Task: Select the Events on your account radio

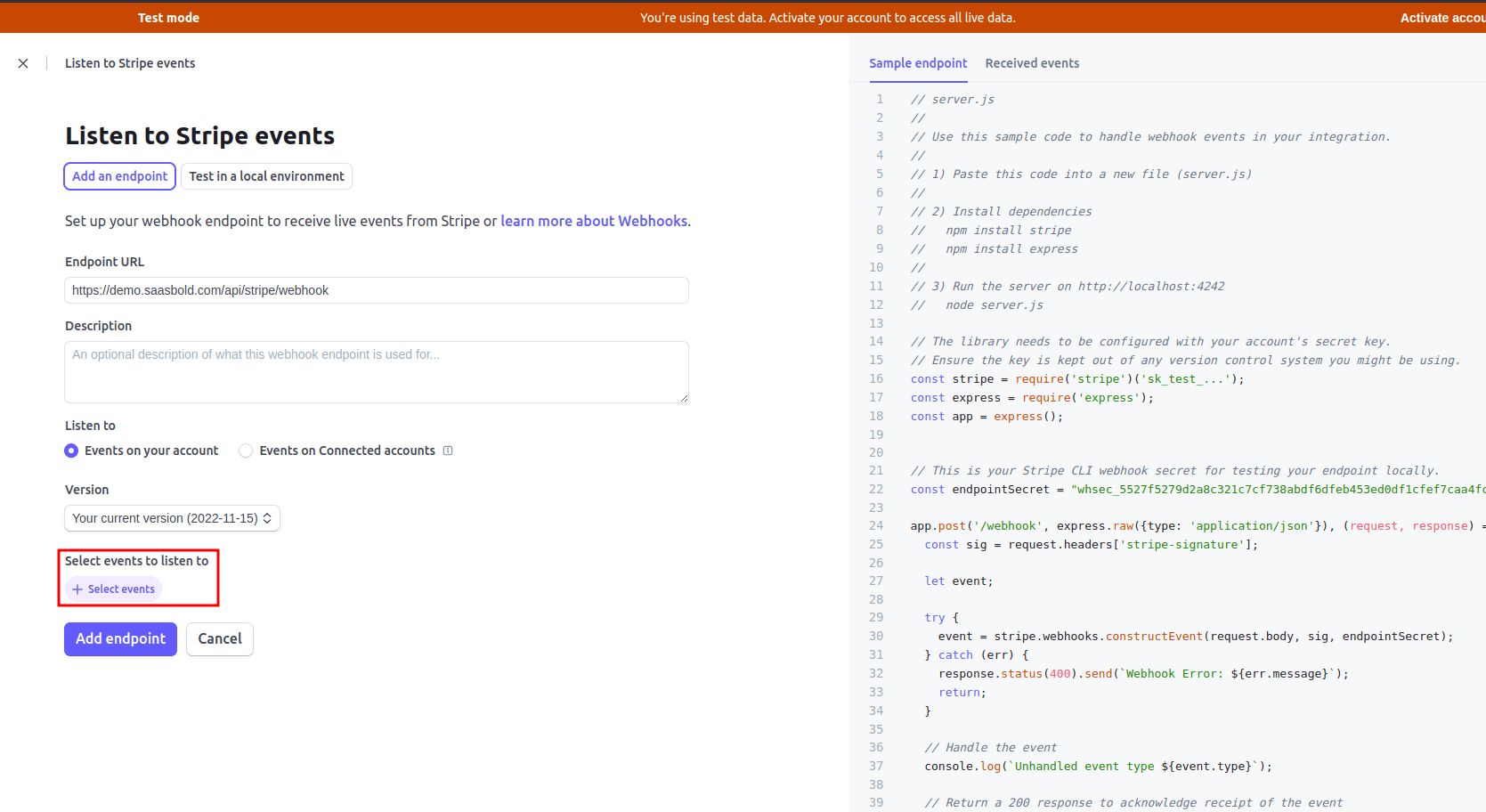Action: (71, 451)
